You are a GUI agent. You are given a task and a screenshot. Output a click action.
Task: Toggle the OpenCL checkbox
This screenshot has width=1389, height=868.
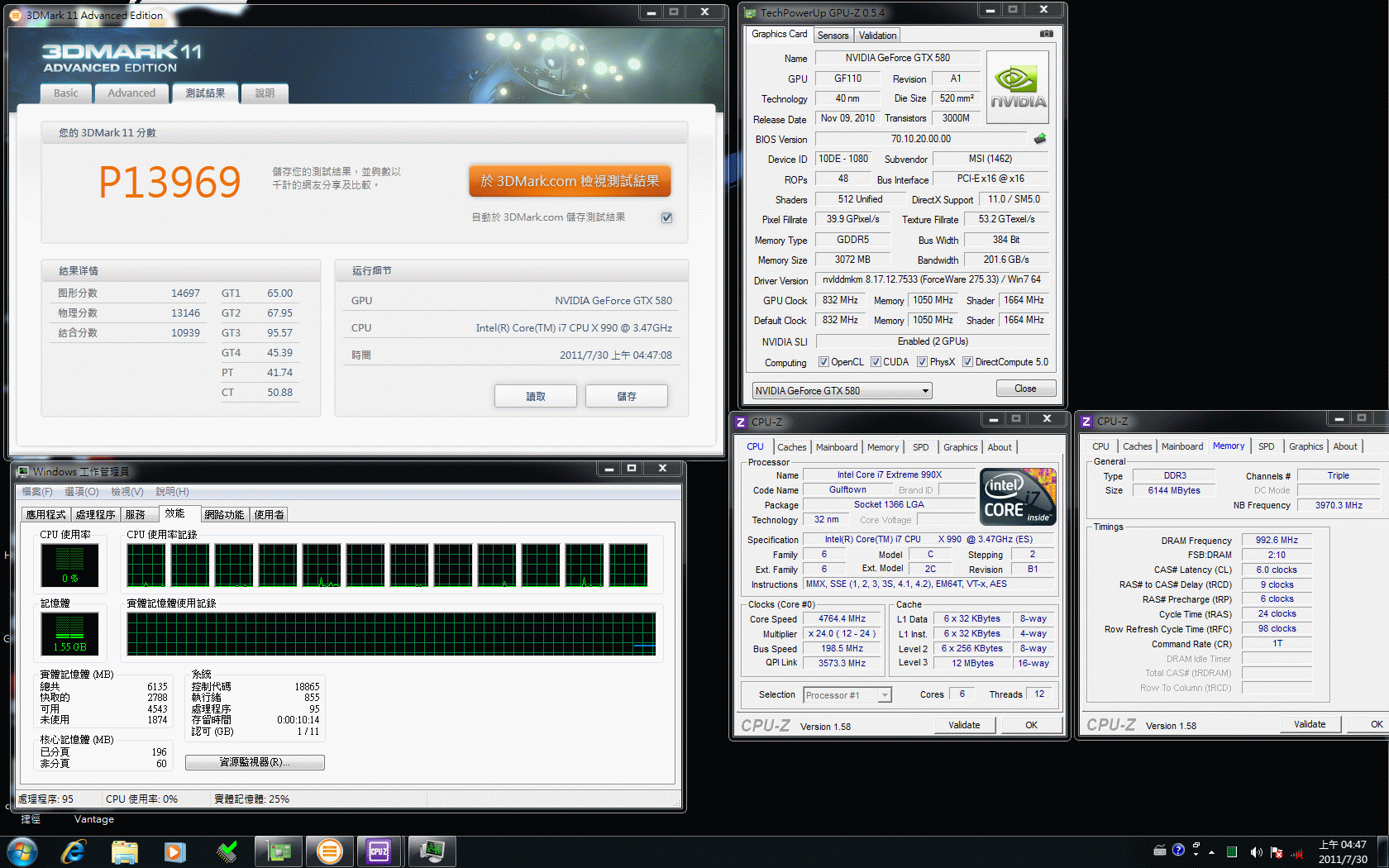coord(823,362)
